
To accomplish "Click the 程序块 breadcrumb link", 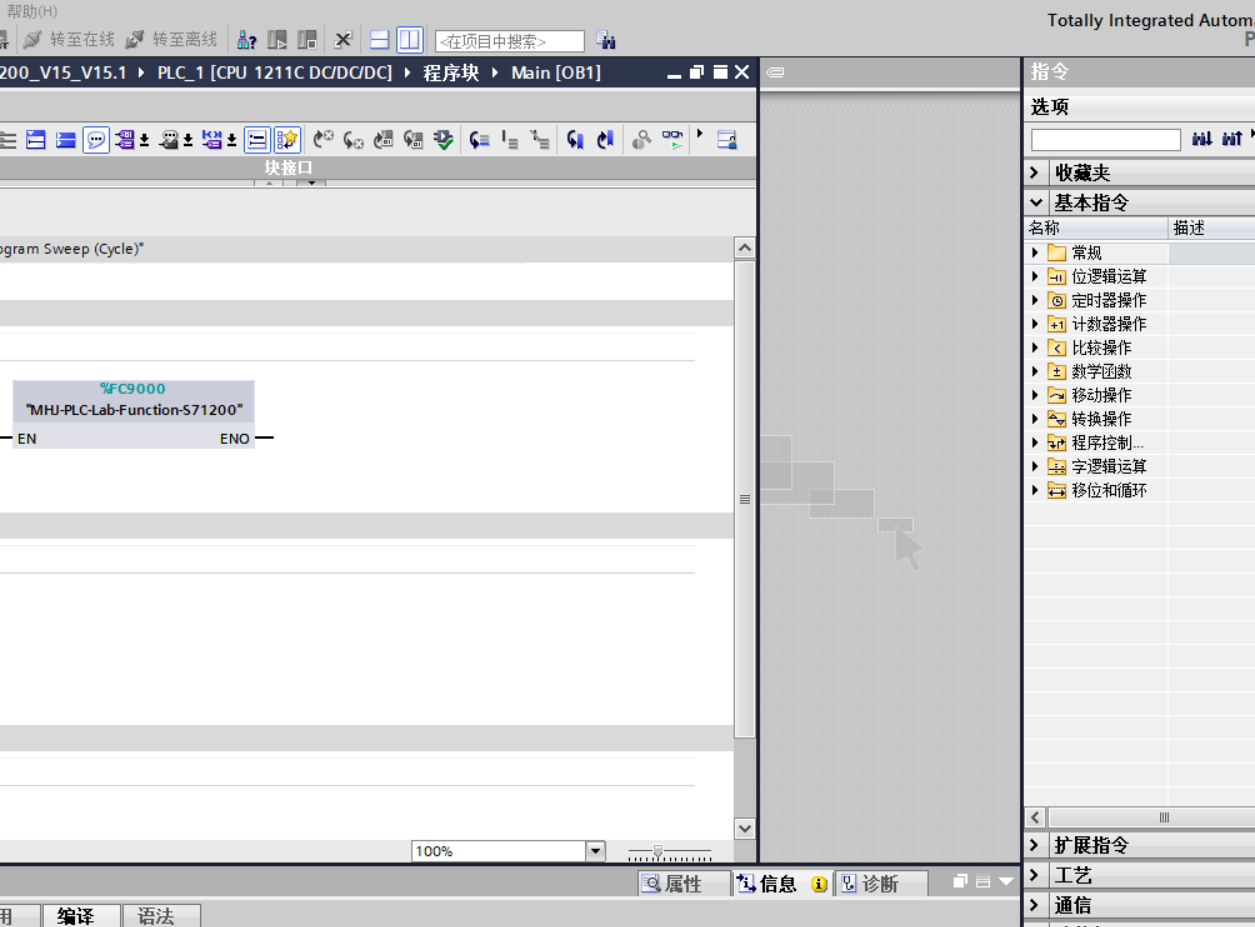I will [x=451, y=73].
